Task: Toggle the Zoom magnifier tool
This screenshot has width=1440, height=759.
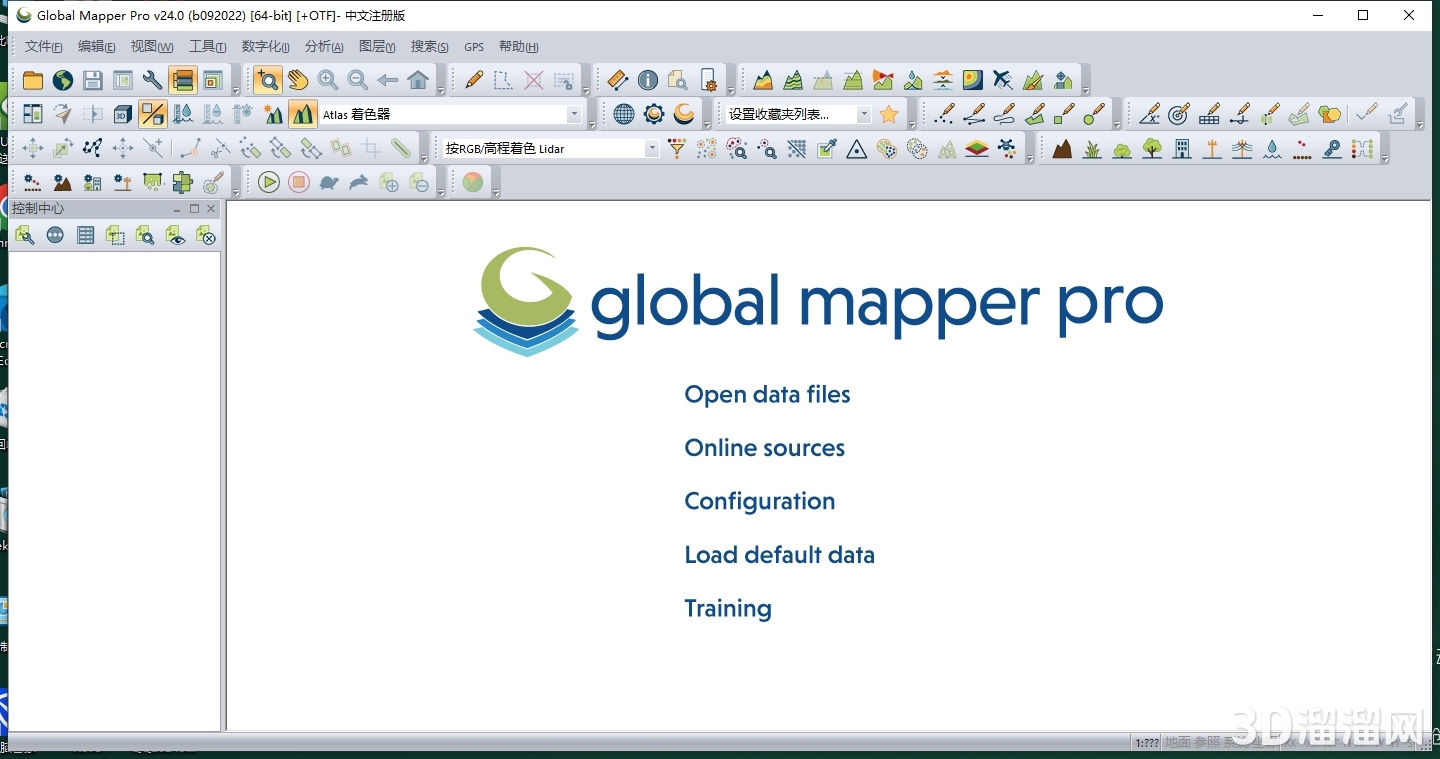Action: tap(266, 80)
